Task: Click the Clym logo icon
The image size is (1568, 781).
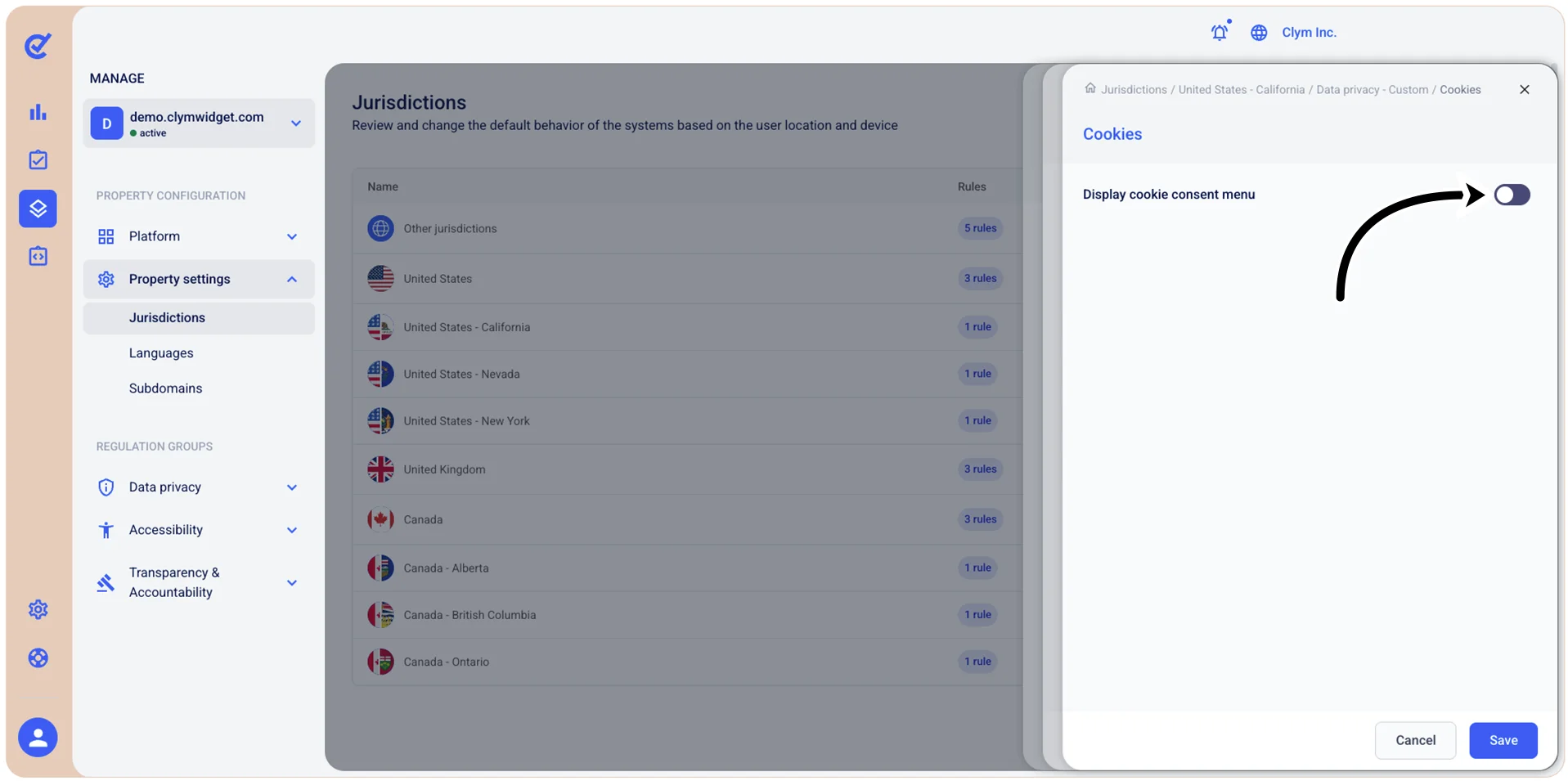Action: pos(38,45)
